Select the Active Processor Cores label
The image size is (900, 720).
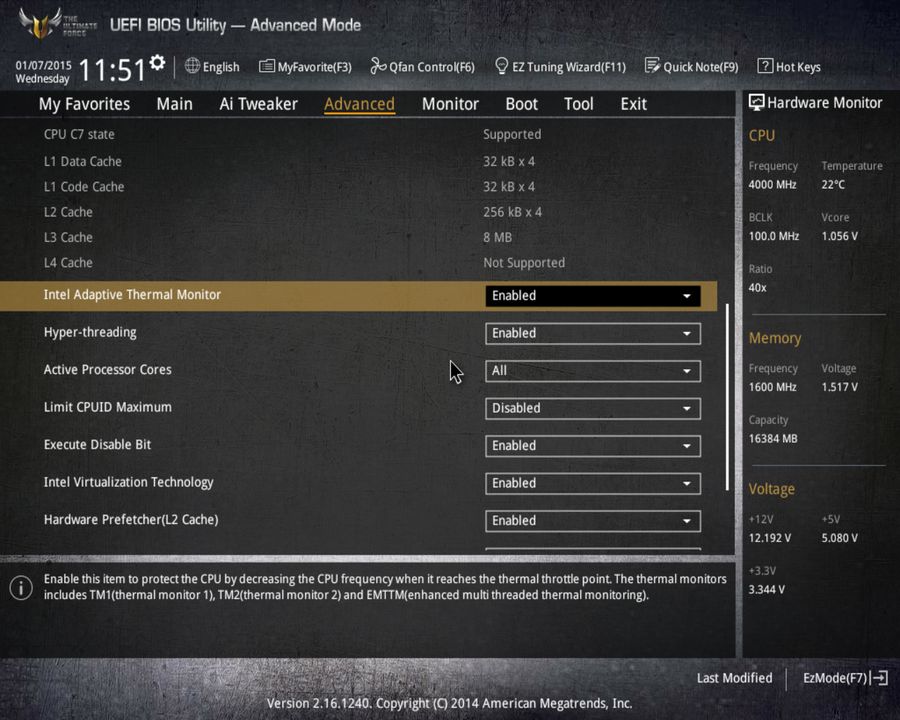point(107,370)
